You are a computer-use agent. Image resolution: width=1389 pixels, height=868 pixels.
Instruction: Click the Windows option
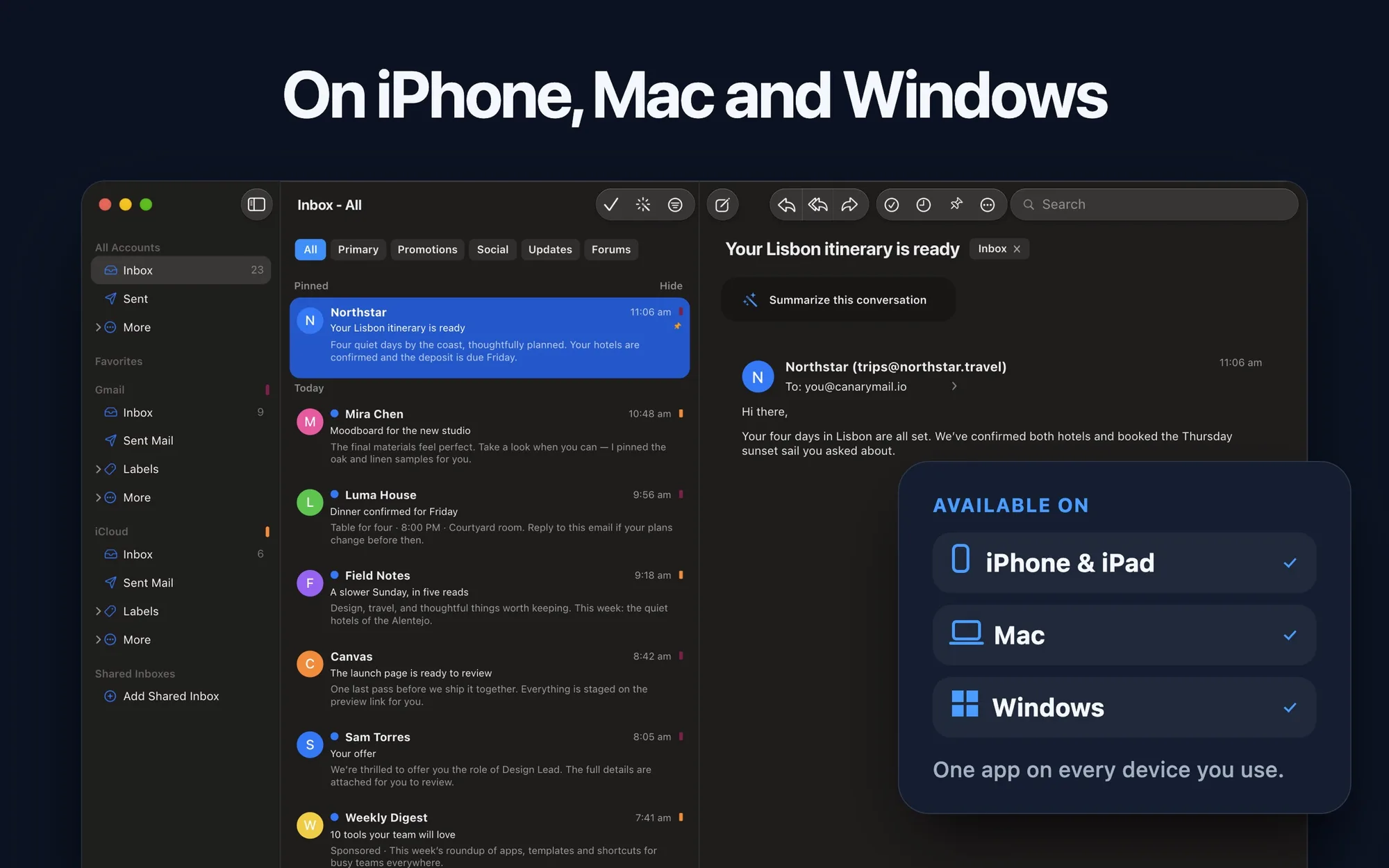(x=1124, y=708)
